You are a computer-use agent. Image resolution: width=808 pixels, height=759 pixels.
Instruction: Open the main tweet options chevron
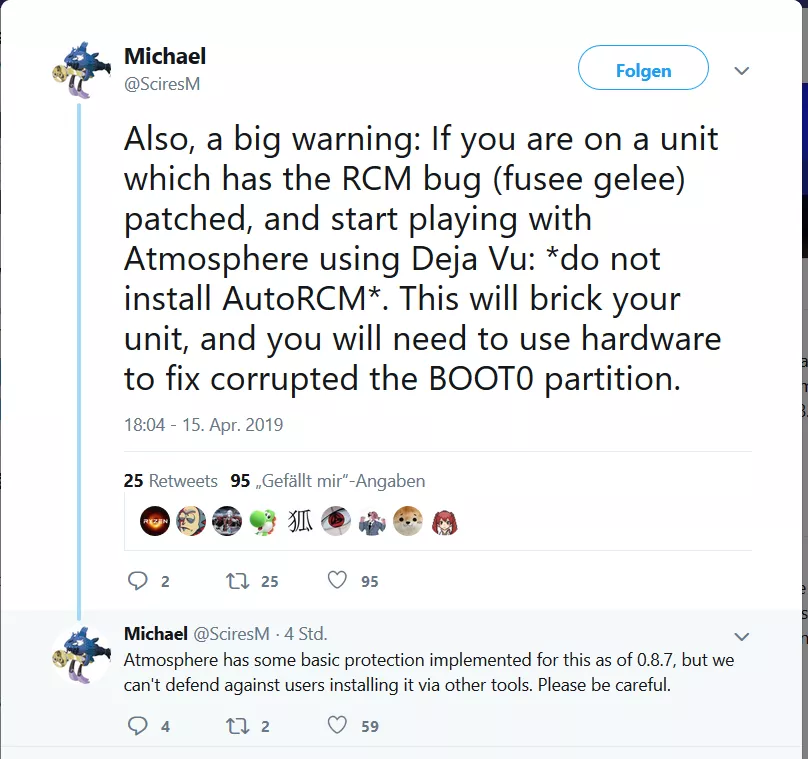pyautogui.click(x=741, y=71)
